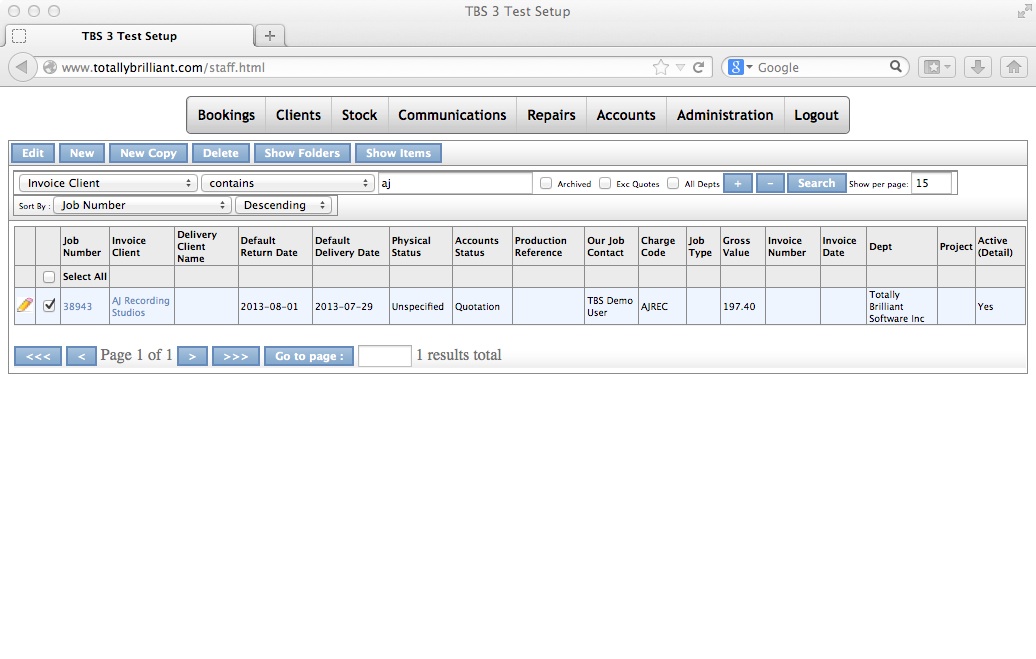1036x659 pixels.
Task: Click the Logout menu item
Action: 816,115
